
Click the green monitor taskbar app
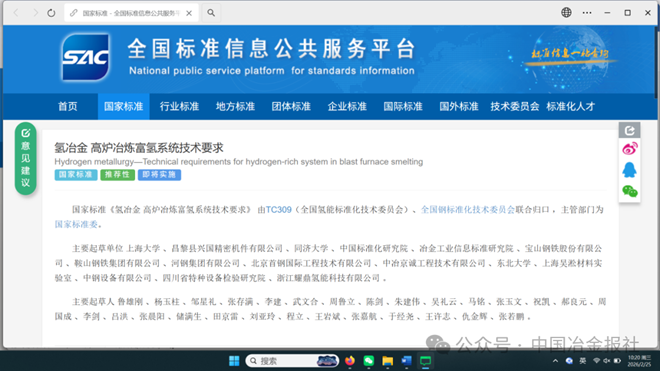pyautogui.click(x=425, y=361)
